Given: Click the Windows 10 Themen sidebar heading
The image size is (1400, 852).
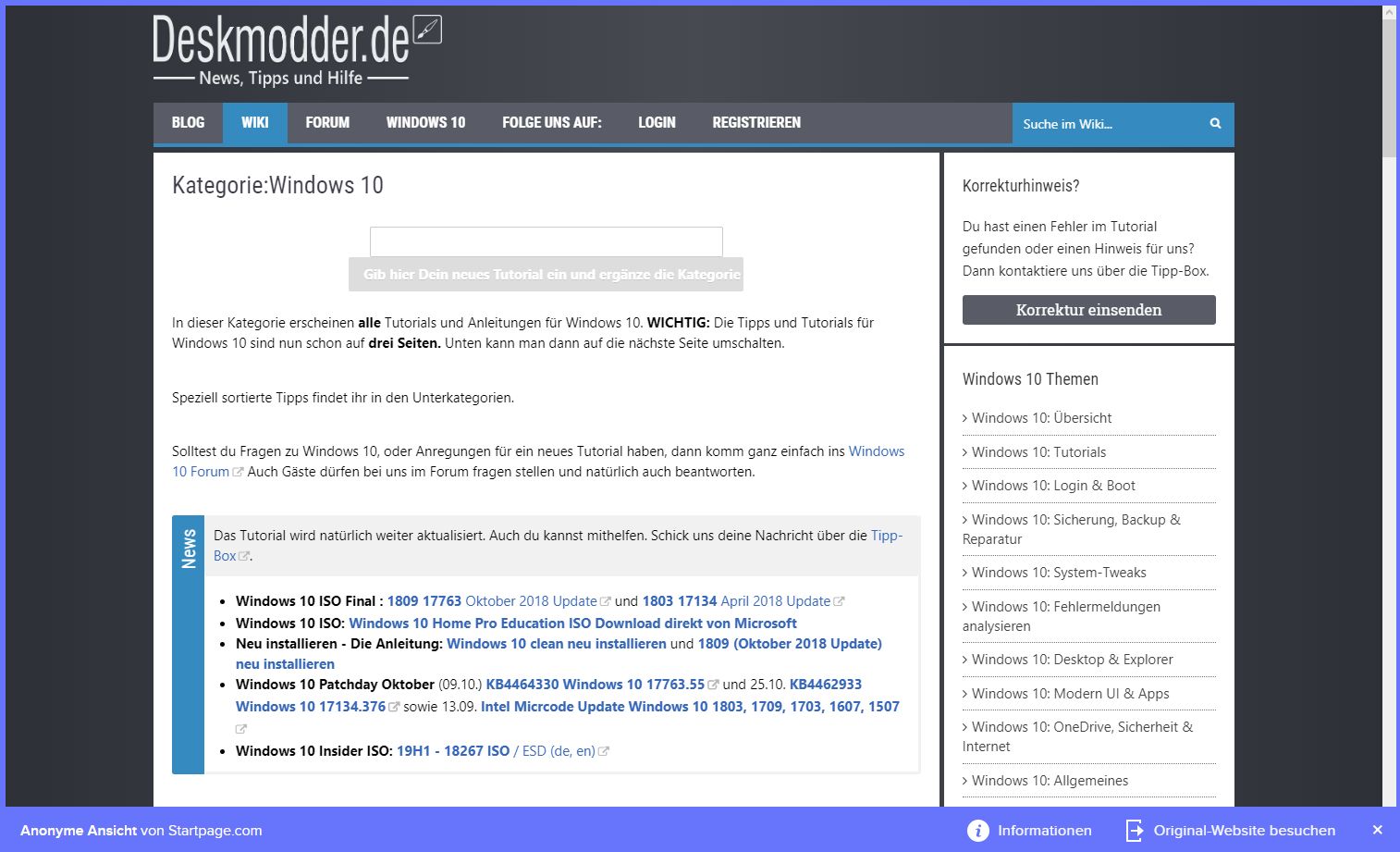Looking at the screenshot, I should tap(1030, 379).
